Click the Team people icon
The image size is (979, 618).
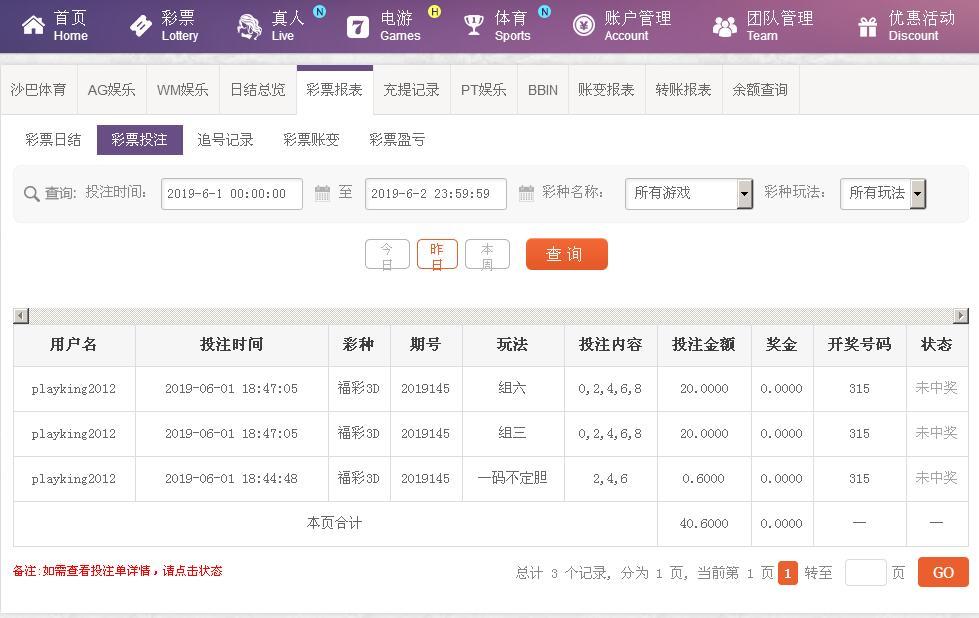tap(725, 26)
